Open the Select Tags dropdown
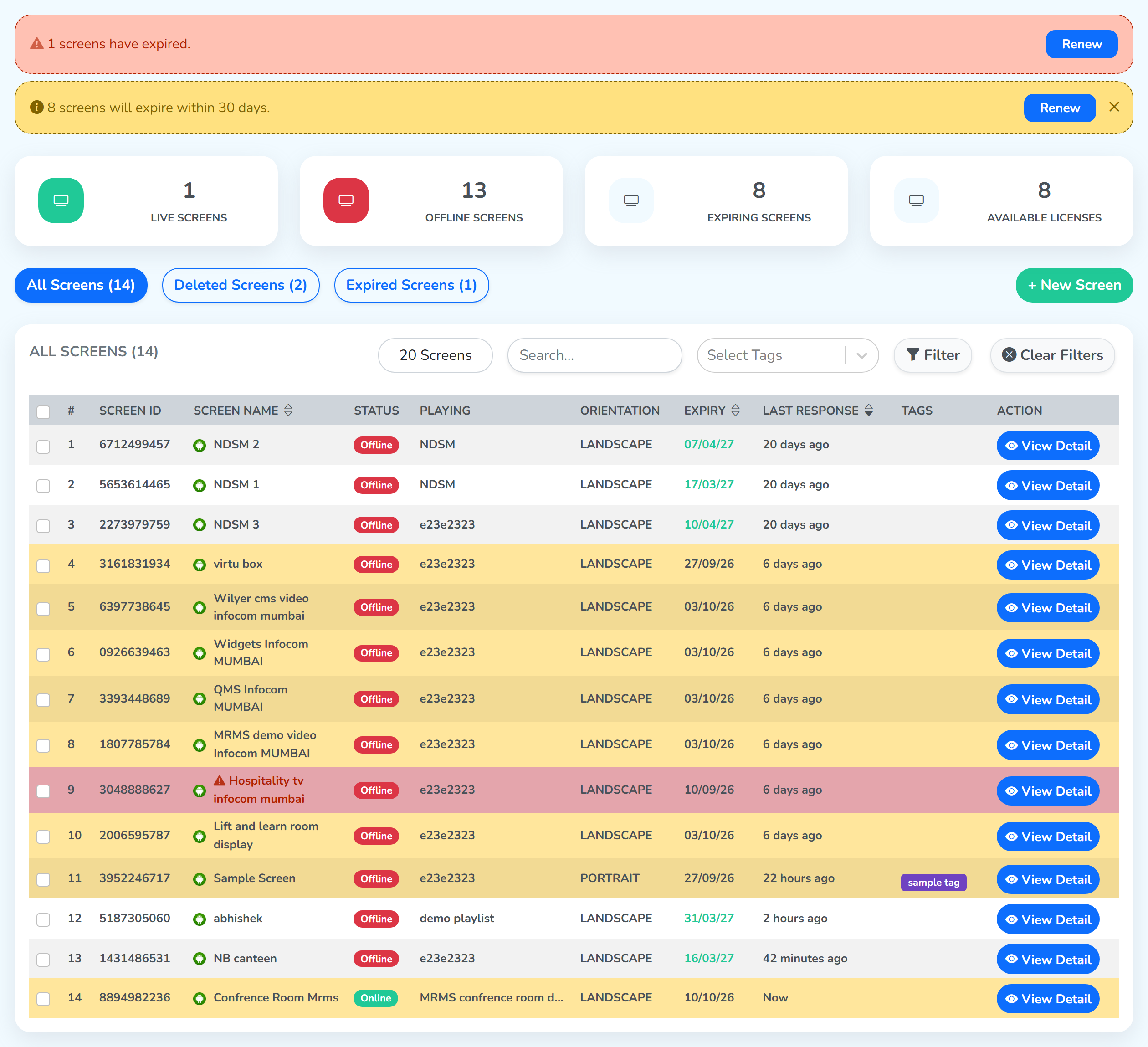Screen dimensions: 1148x1047 788,355
